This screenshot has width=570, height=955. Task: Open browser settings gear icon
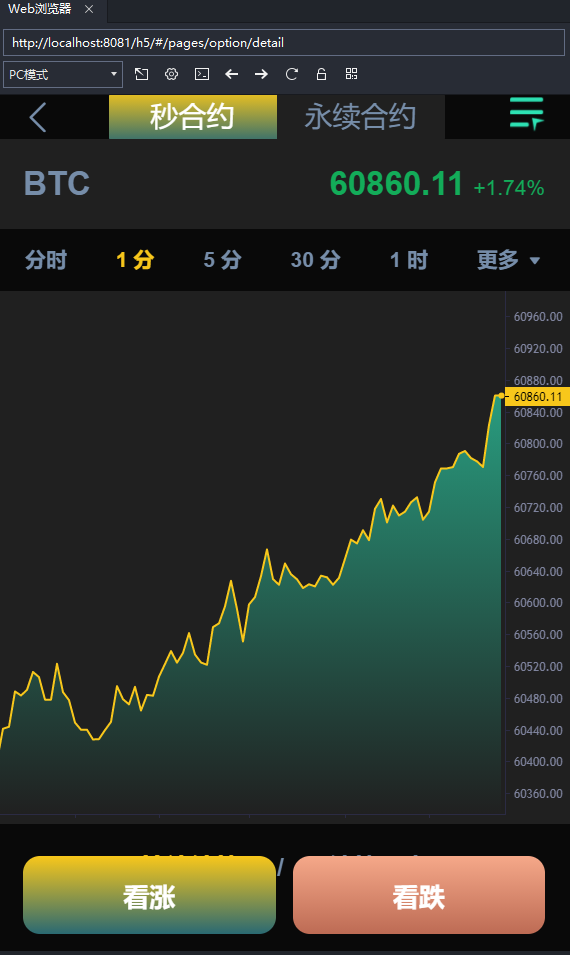coord(172,74)
